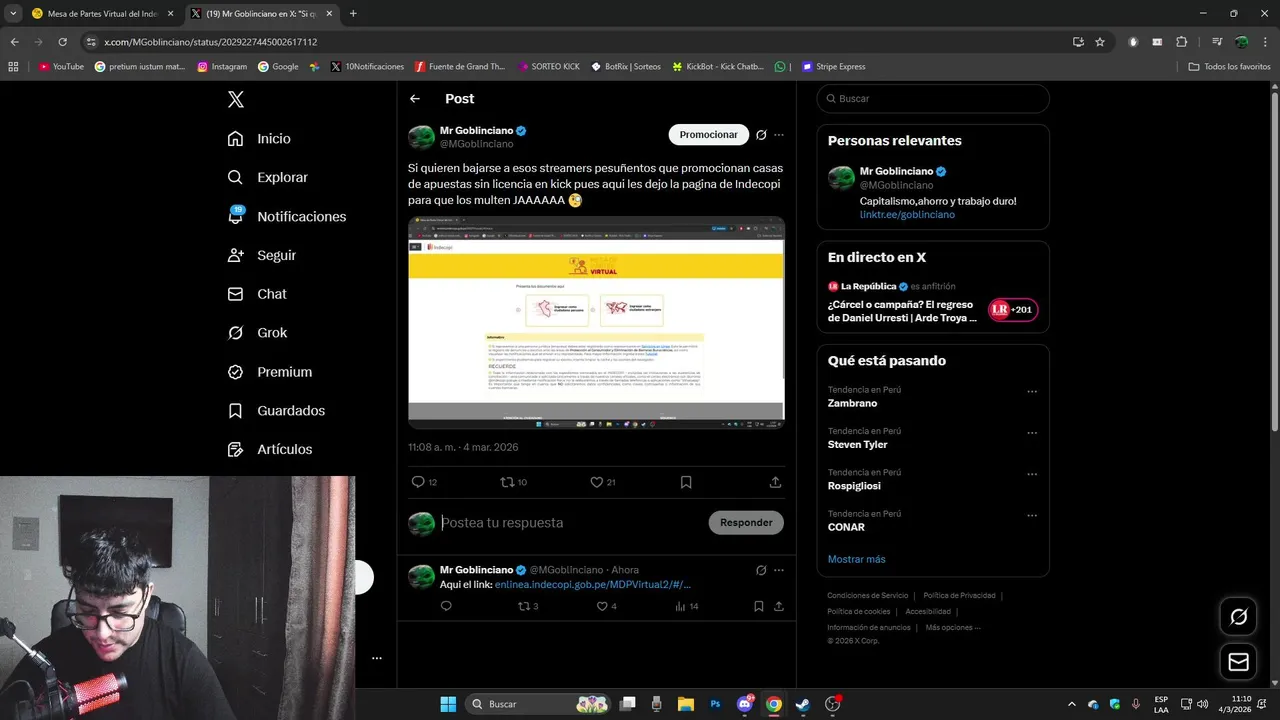This screenshot has height=720, width=1280.
Task: Open options for Rospigliosi trend
Action: click(x=1032, y=474)
